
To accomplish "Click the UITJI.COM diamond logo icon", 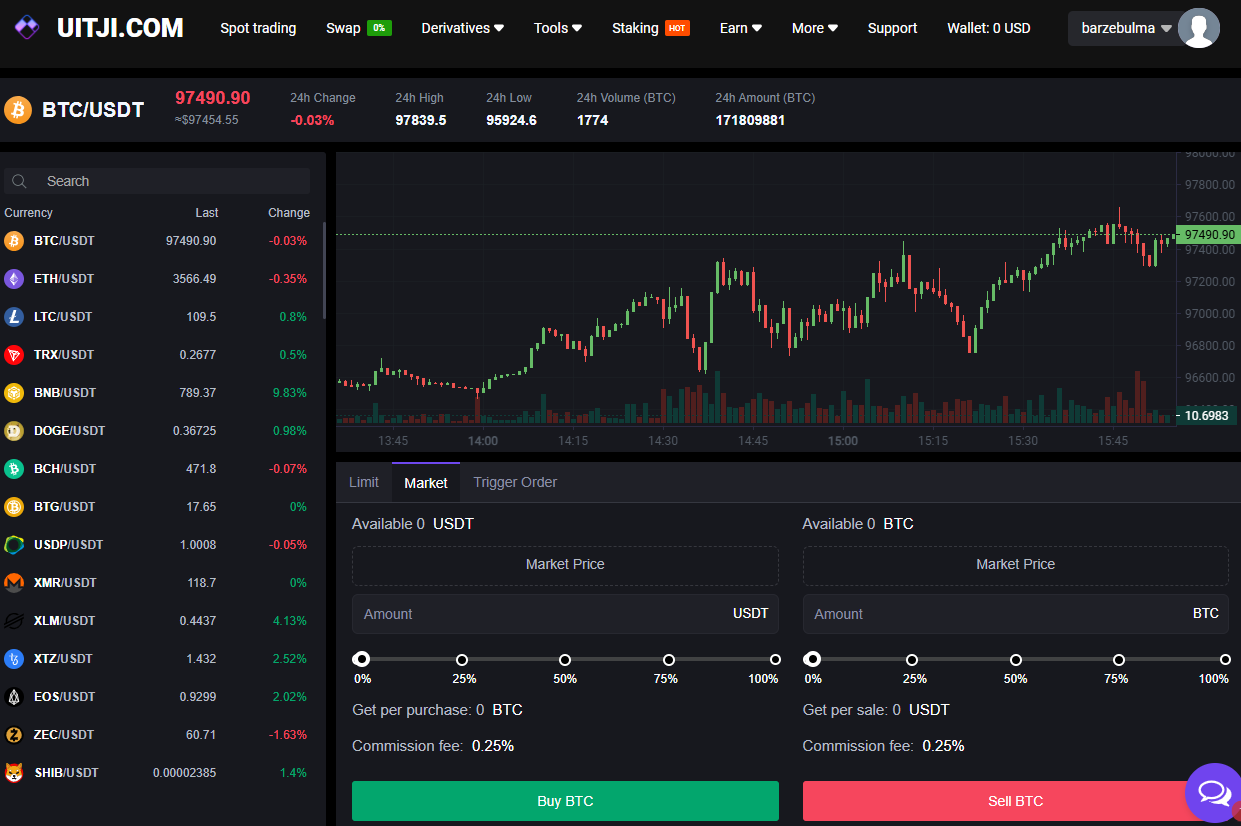I will pyautogui.click(x=27, y=28).
